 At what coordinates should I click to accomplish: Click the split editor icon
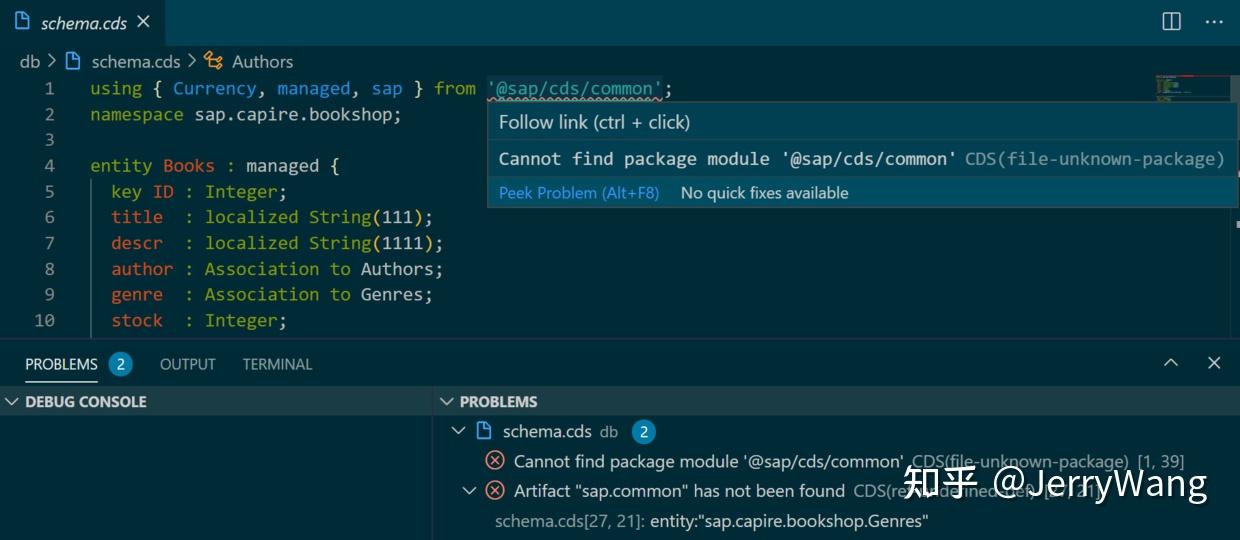click(1171, 21)
